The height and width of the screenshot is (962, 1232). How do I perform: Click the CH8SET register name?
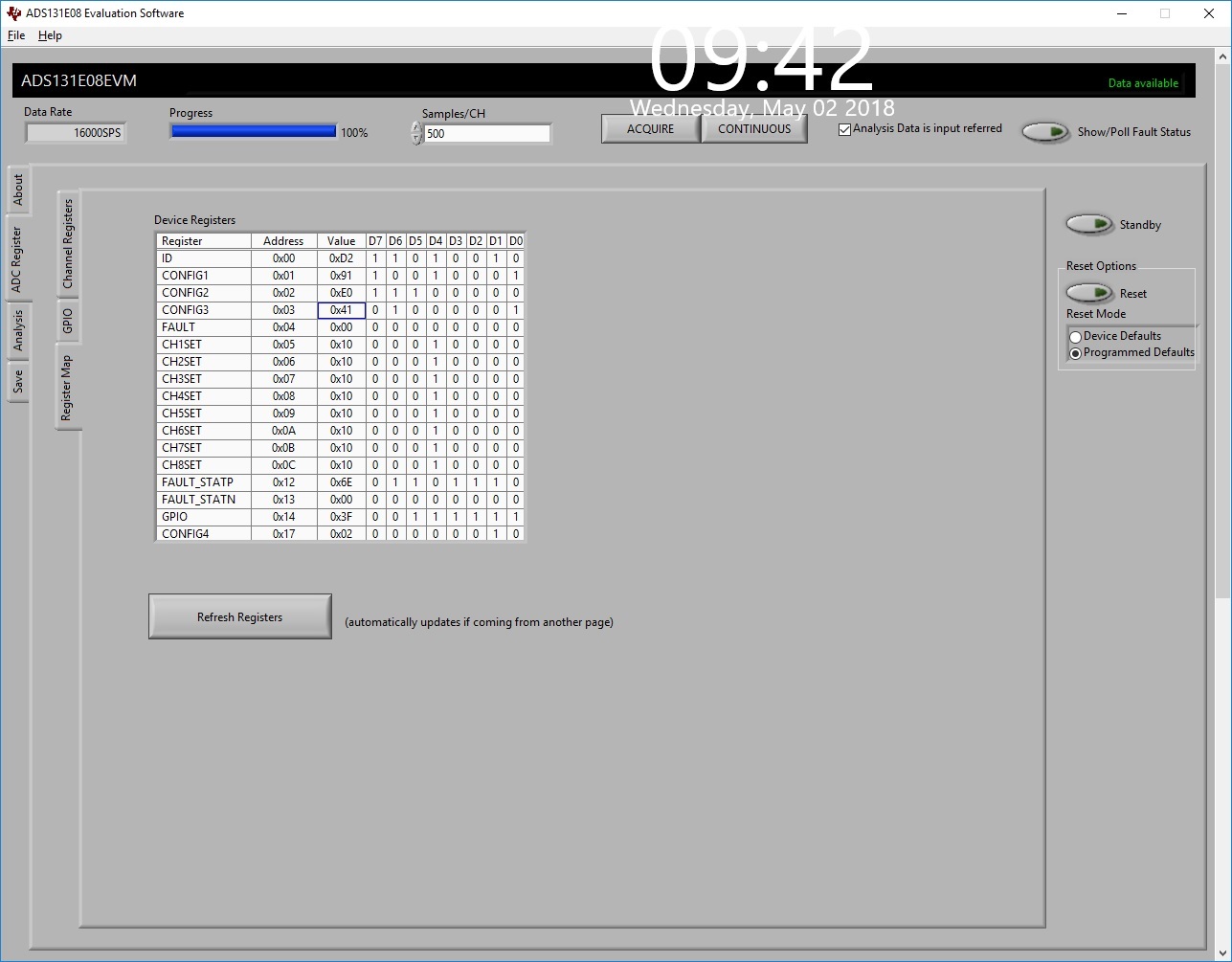coord(204,465)
